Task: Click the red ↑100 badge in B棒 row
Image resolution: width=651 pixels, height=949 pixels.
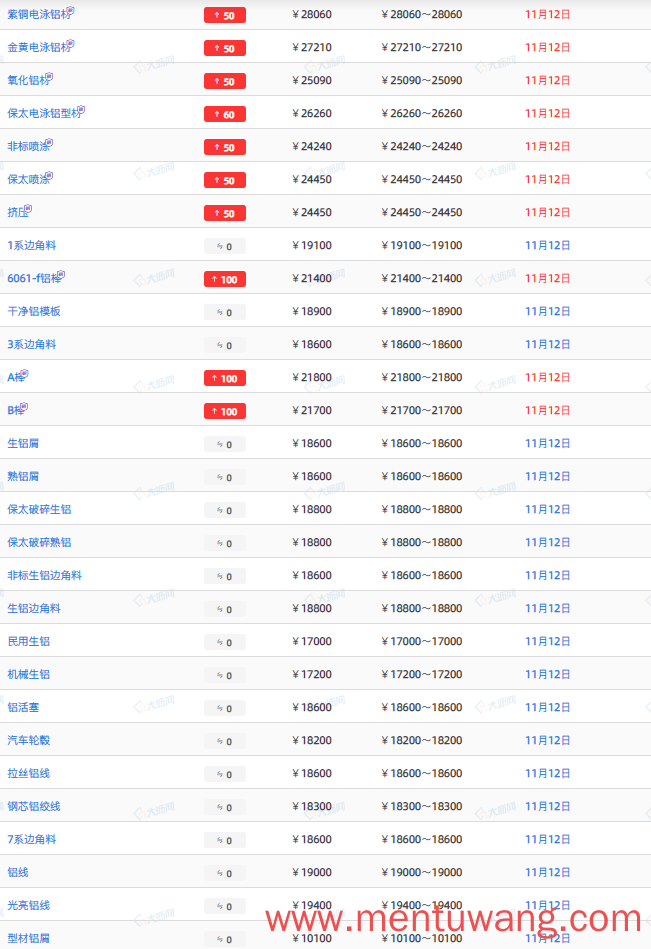Action: 225,411
